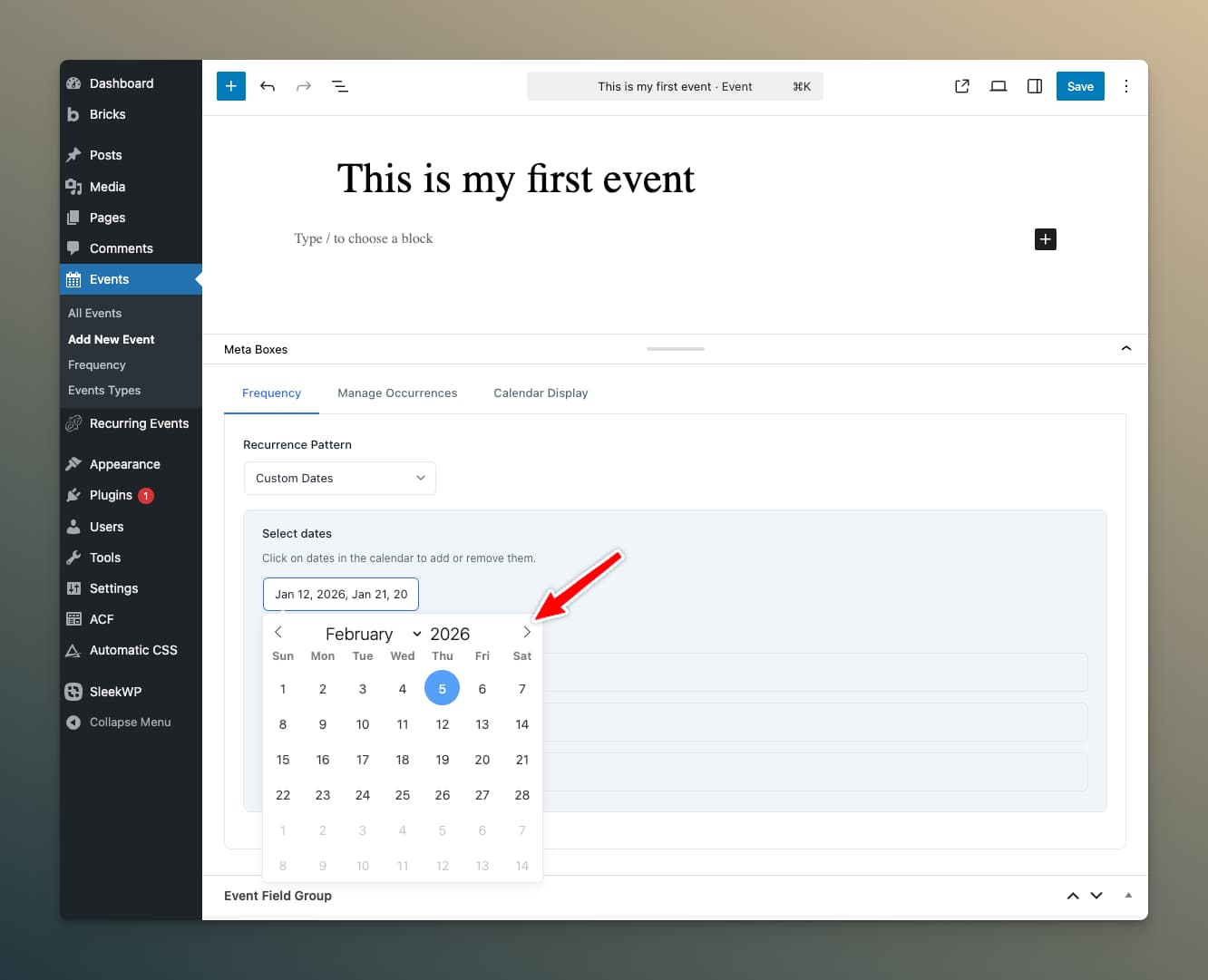Save the event
1208x980 pixels.
[1080, 86]
